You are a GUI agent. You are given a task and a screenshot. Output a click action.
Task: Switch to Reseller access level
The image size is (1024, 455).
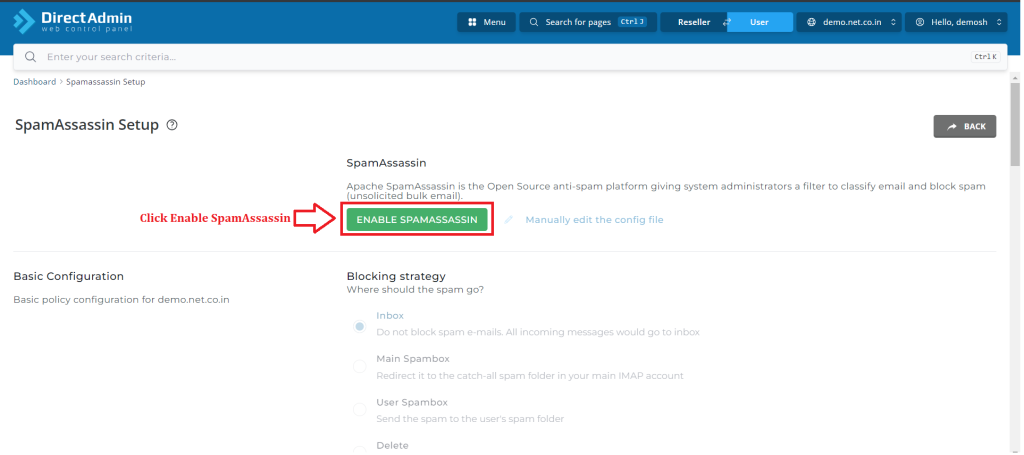(694, 22)
